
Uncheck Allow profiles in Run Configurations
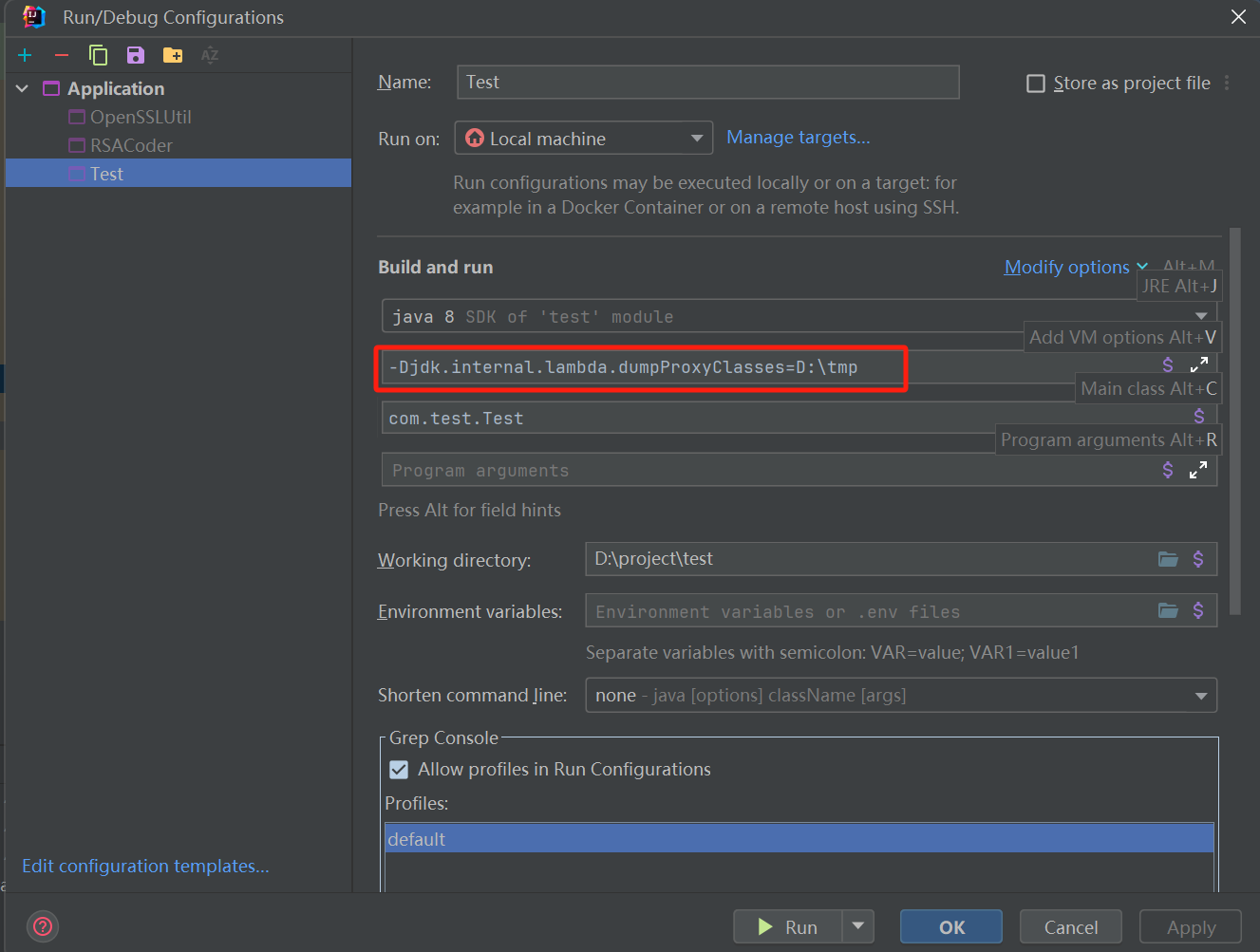[399, 770]
